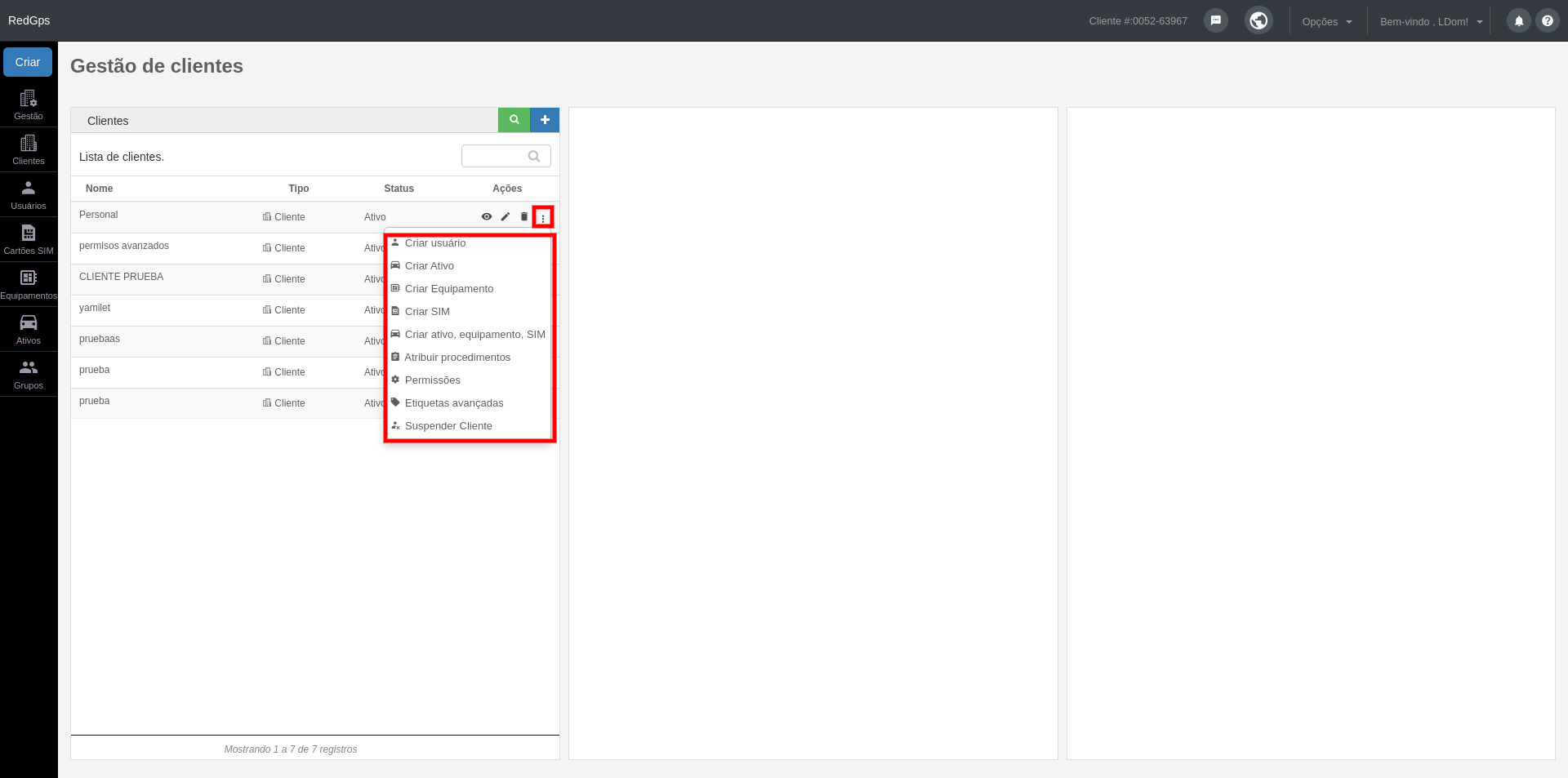The width and height of the screenshot is (1568, 778).
Task: Open Usuários in the sidebar
Action: [29, 194]
